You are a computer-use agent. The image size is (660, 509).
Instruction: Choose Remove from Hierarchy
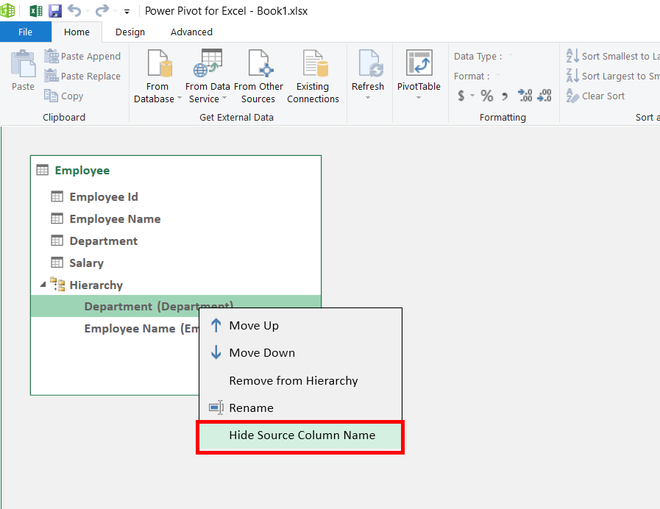(x=301, y=381)
